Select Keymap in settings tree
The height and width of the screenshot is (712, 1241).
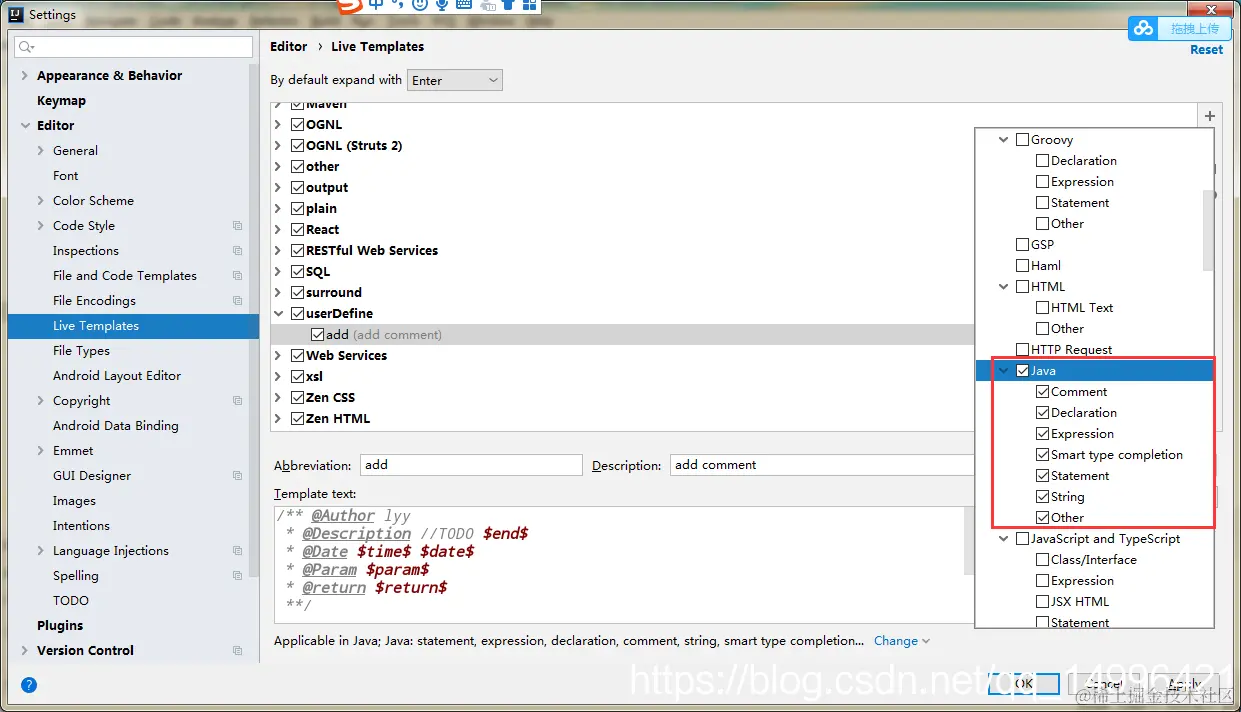(x=61, y=101)
